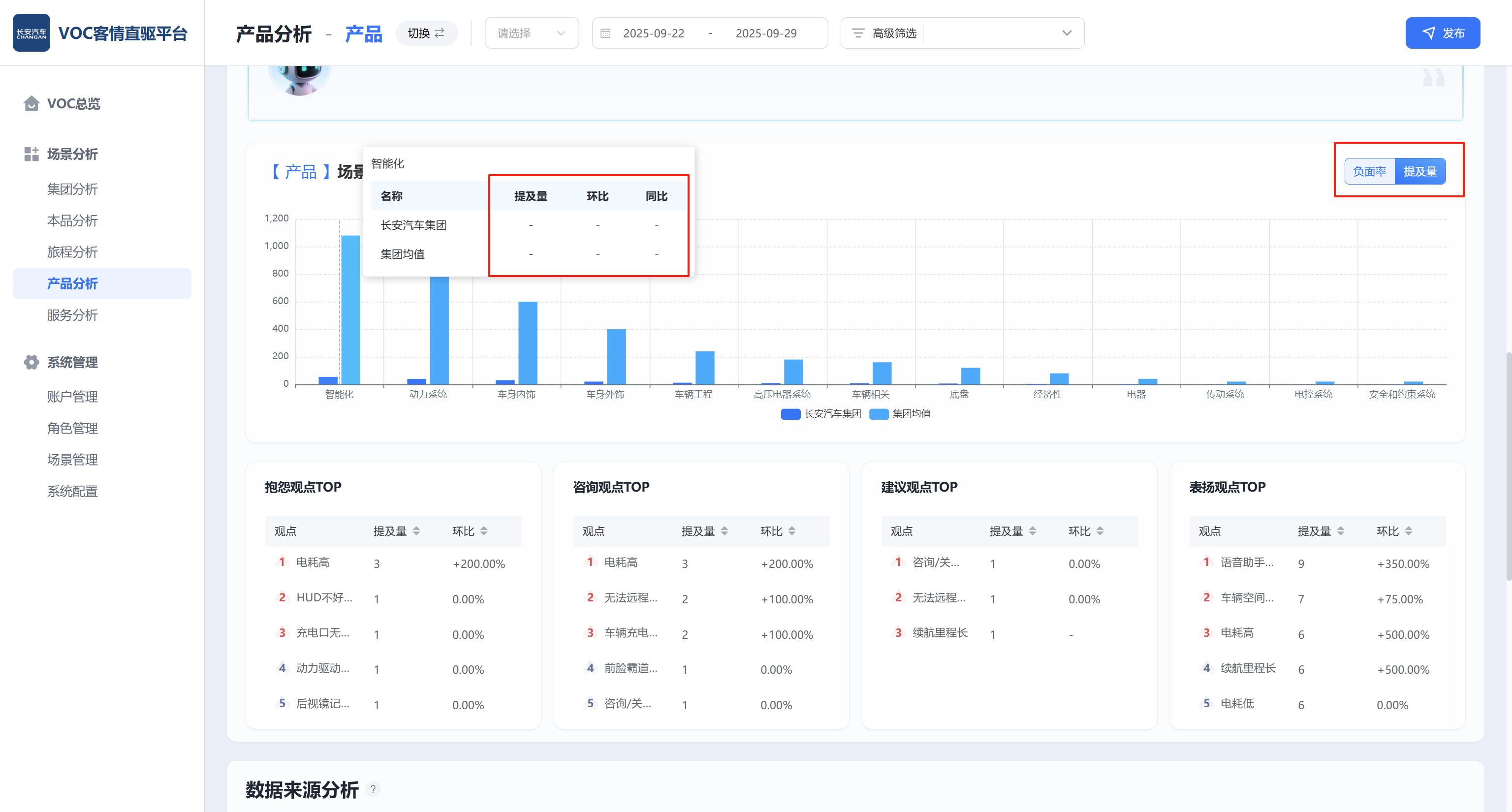This screenshot has width=1512, height=812.
Task: Click the Changan logo icon
Action: click(31, 33)
